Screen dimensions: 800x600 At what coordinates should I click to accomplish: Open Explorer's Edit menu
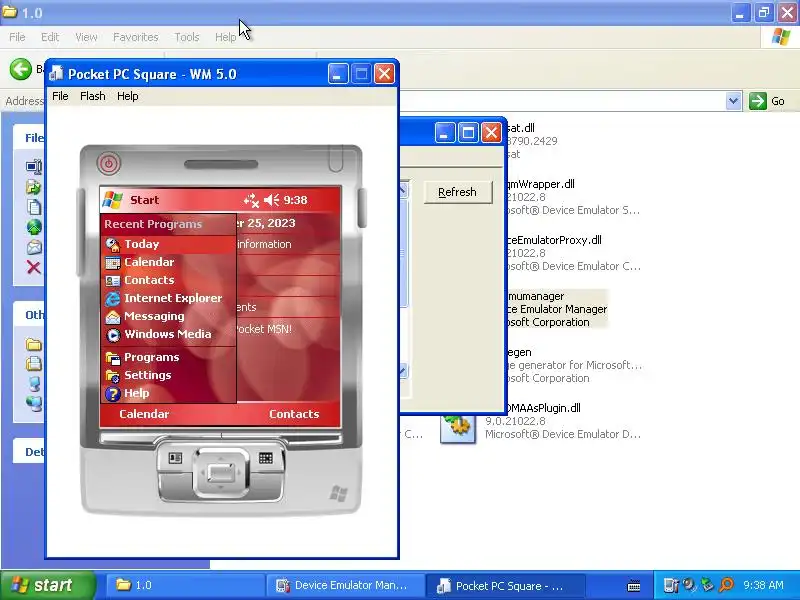[50, 37]
